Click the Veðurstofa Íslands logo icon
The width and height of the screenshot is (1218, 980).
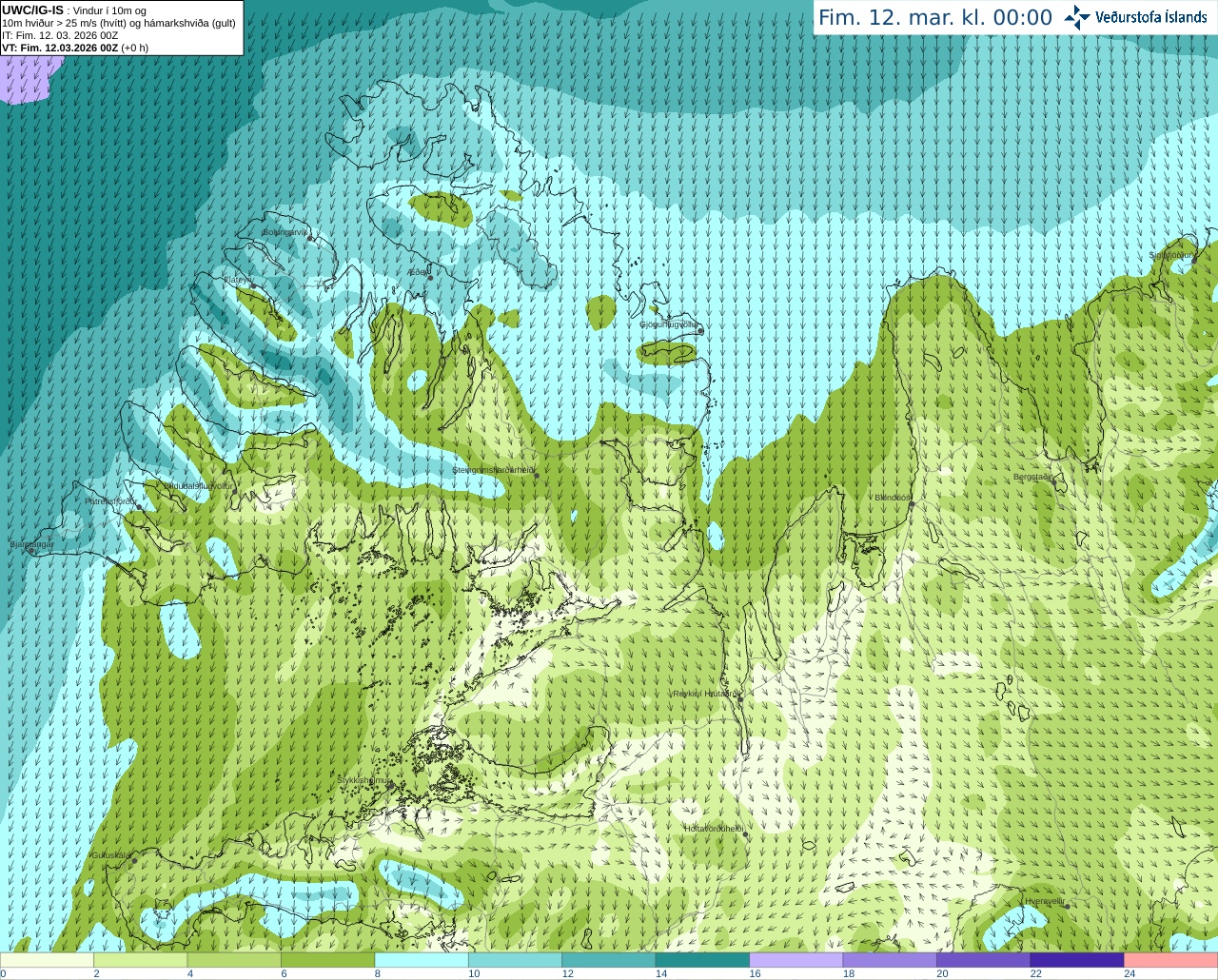coord(1077,17)
